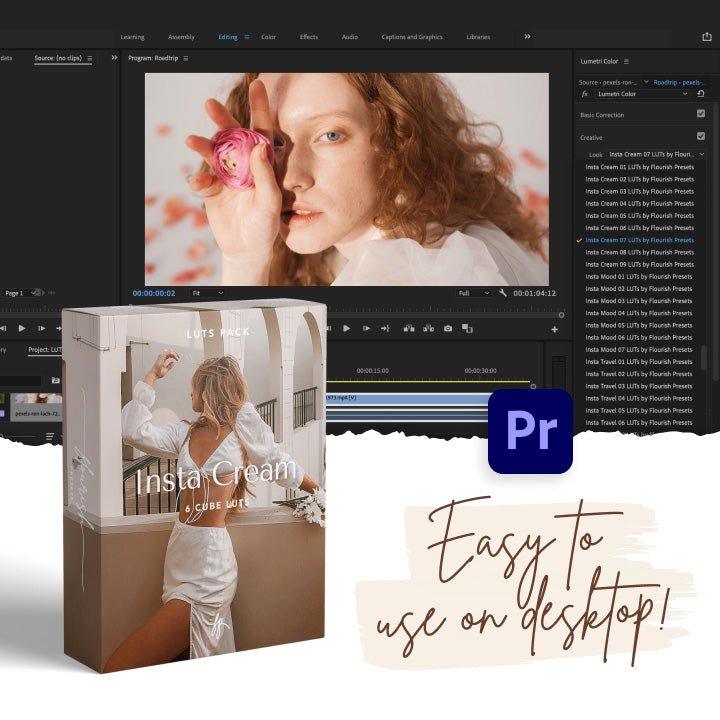720x720 pixels.
Task: Select checked Insta Cream 07 LUT entry
Action: (639, 240)
